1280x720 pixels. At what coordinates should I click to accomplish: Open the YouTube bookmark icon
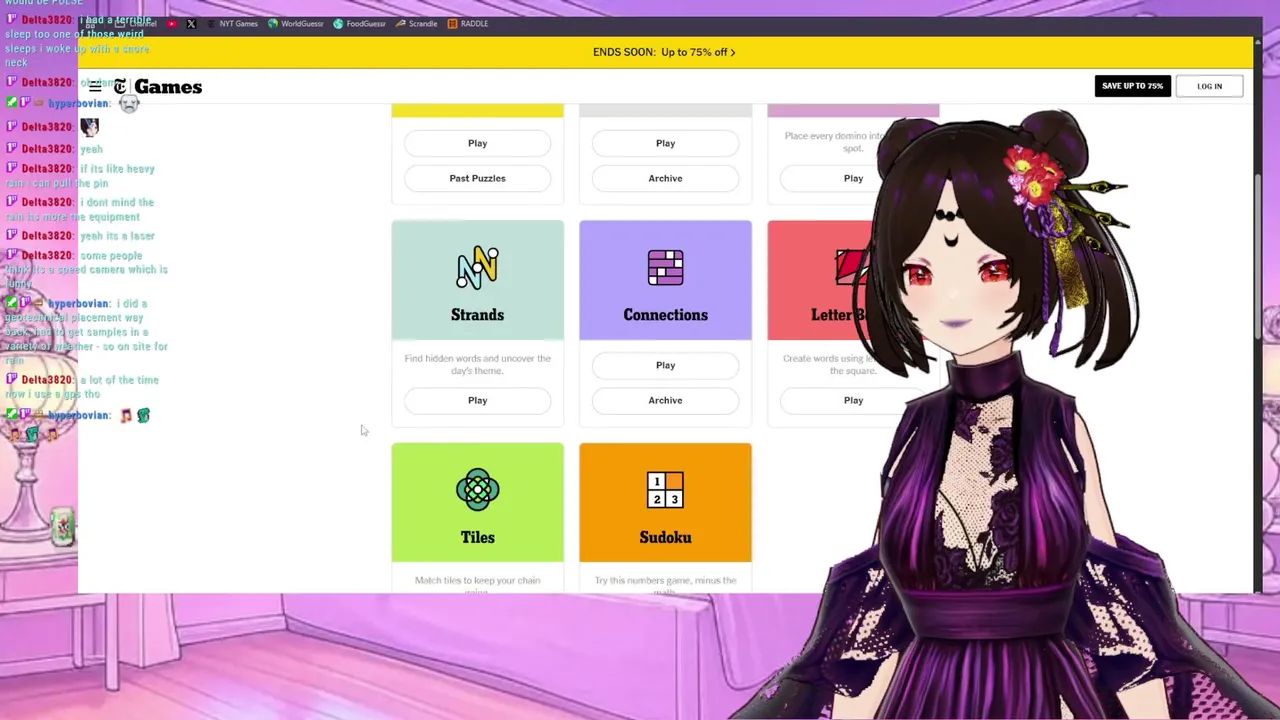[172, 24]
